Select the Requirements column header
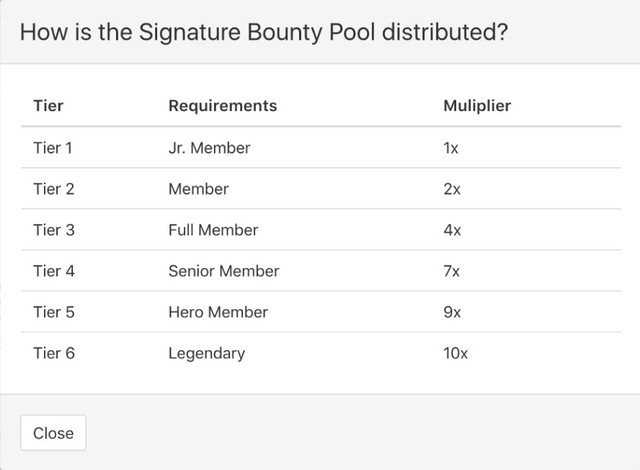640x470 pixels. click(x=223, y=106)
